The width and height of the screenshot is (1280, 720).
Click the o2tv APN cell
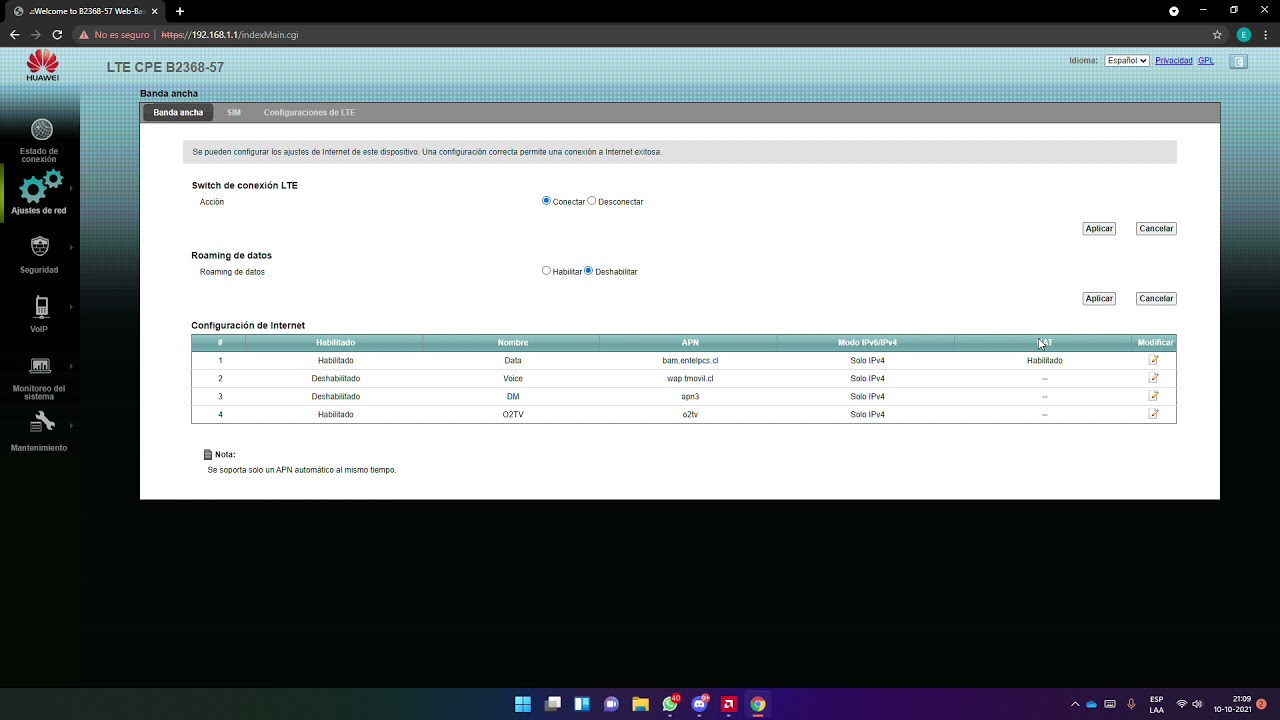690,414
